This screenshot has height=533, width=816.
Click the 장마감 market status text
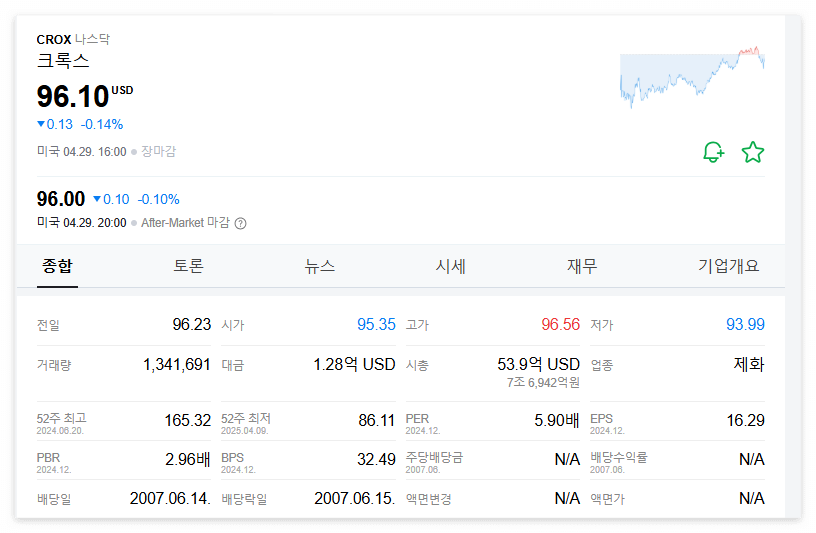click(159, 151)
